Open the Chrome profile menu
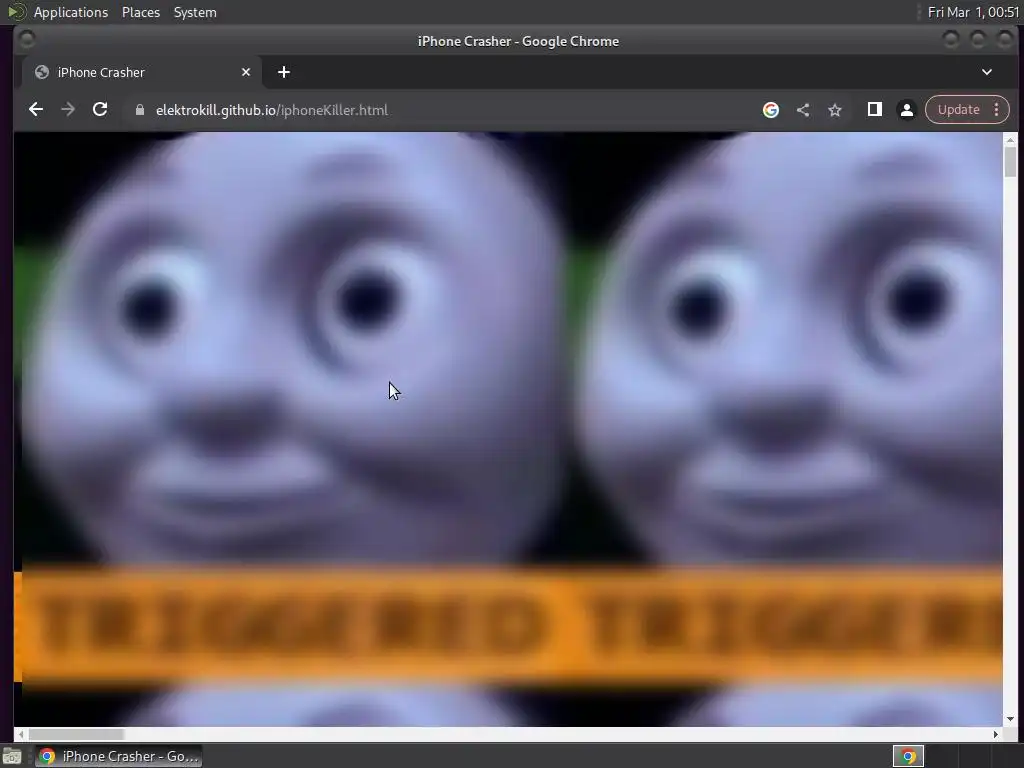Screen dimensions: 1024x768 pyautogui.click(x=906, y=110)
